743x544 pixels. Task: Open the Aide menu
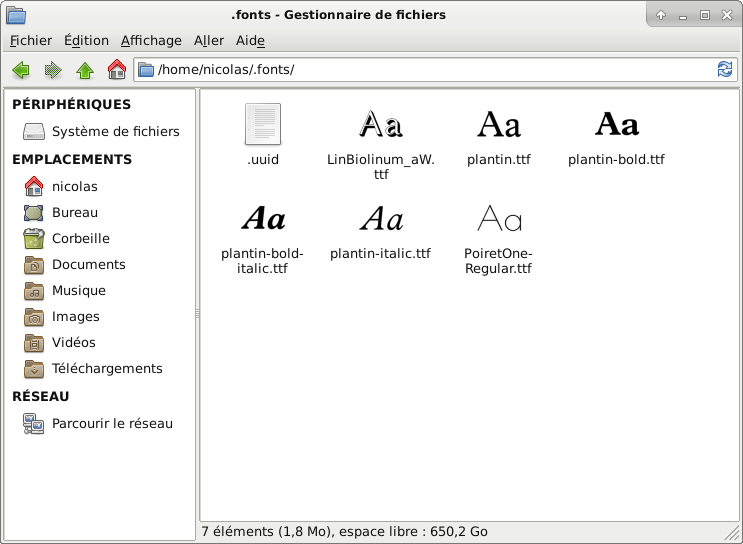coord(250,41)
